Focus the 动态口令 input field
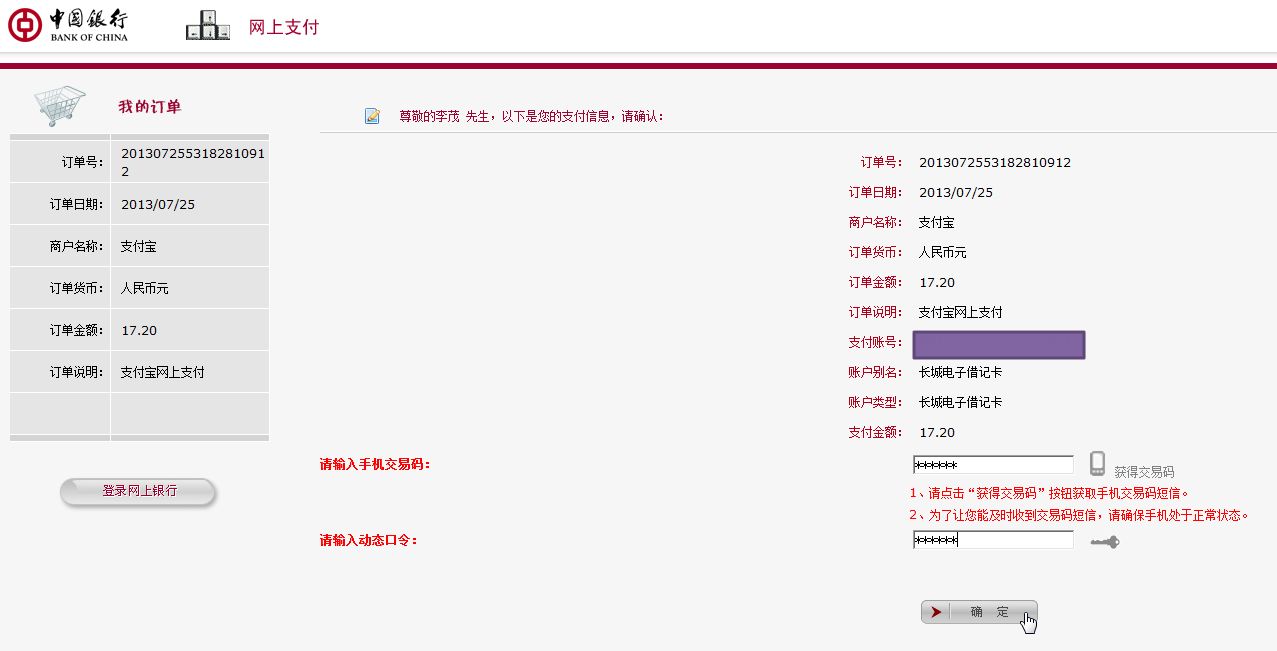Screen dimensions: 1277x651 point(993,540)
